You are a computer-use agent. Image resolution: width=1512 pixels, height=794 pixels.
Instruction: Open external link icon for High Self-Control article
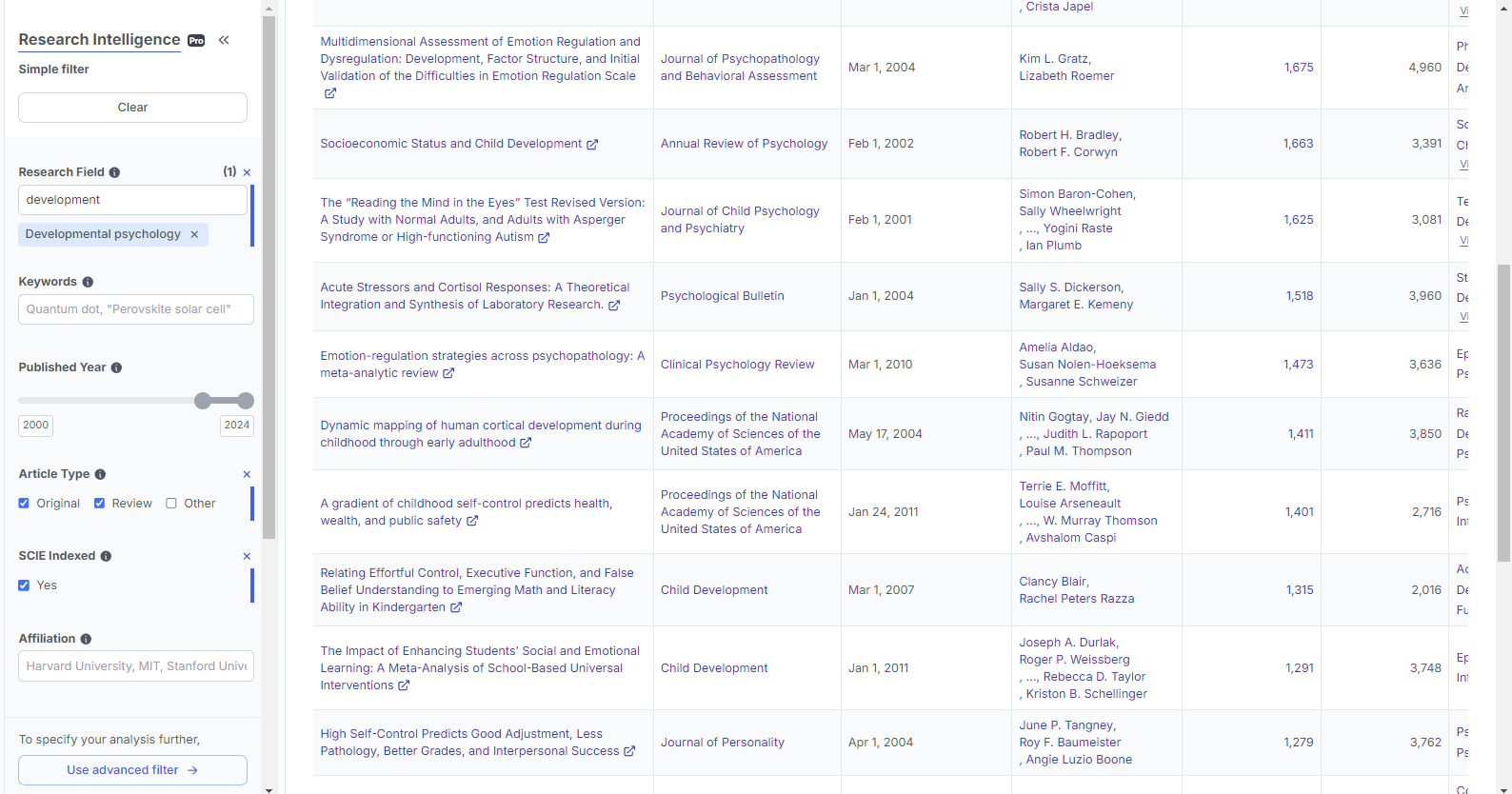pyautogui.click(x=629, y=751)
